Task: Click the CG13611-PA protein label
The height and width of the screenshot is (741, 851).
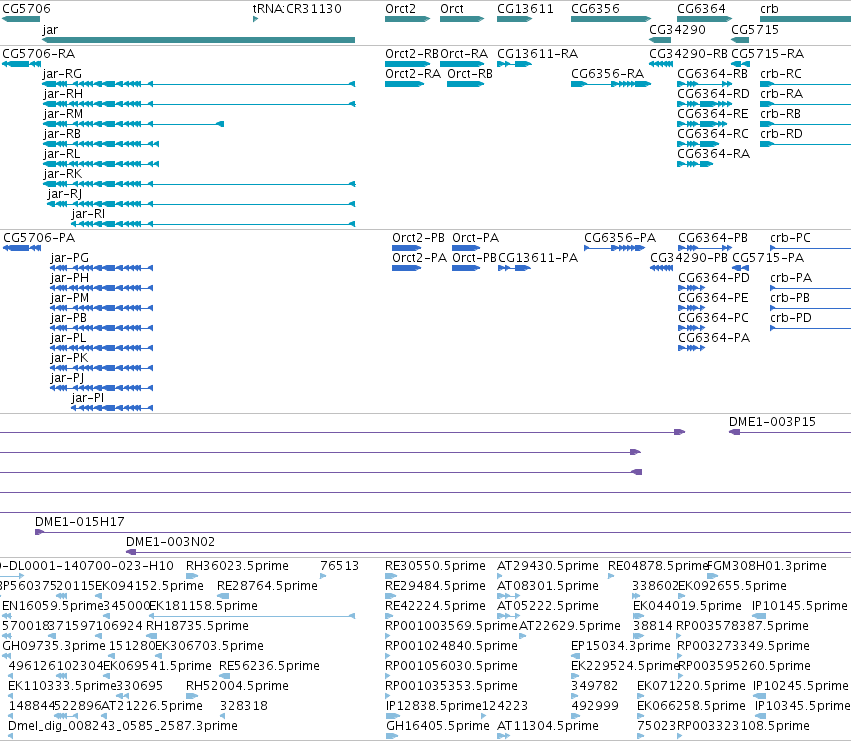Action: [x=538, y=258]
